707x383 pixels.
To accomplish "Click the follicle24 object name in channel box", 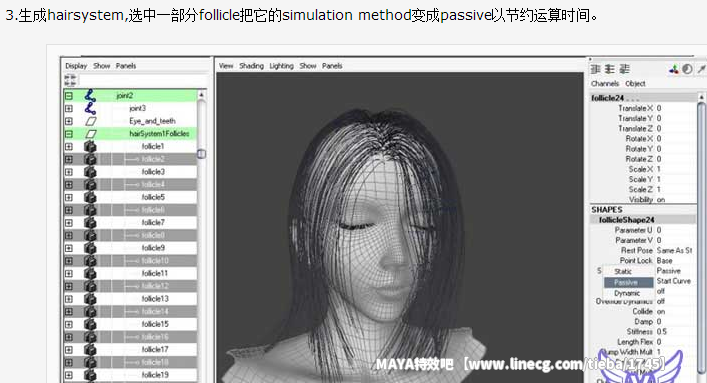I will [x=607, y=98].
